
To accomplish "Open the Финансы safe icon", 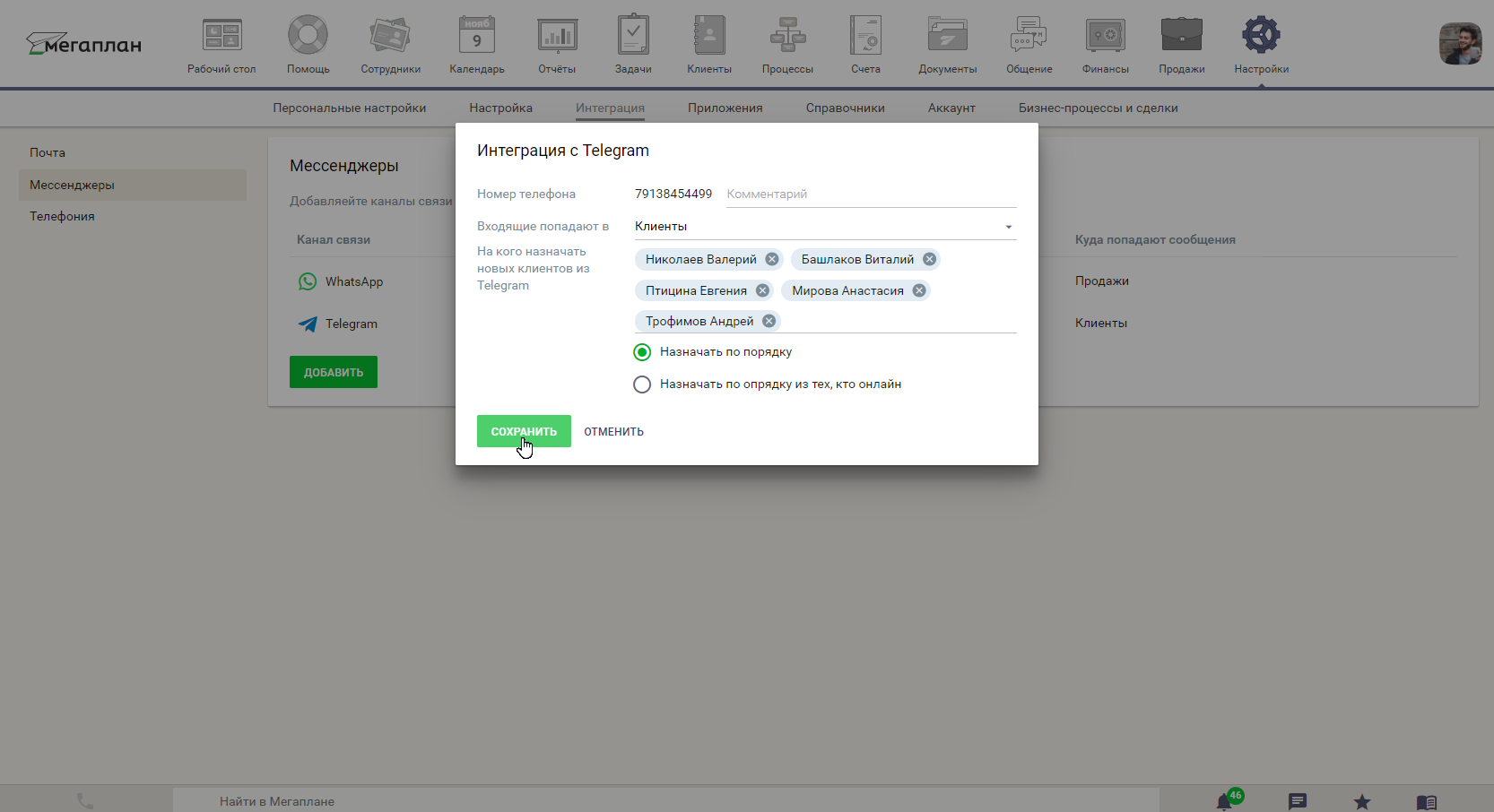I will pos(1106,36).
